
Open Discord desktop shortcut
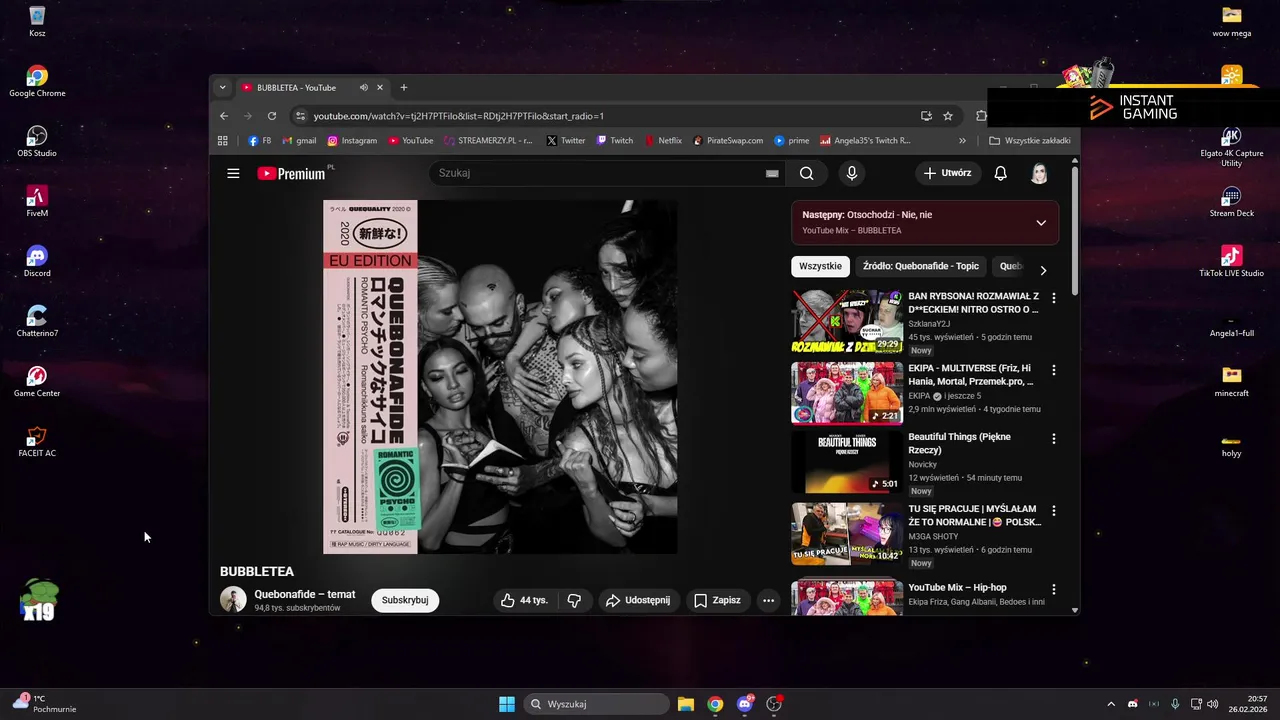pos(37,261)
